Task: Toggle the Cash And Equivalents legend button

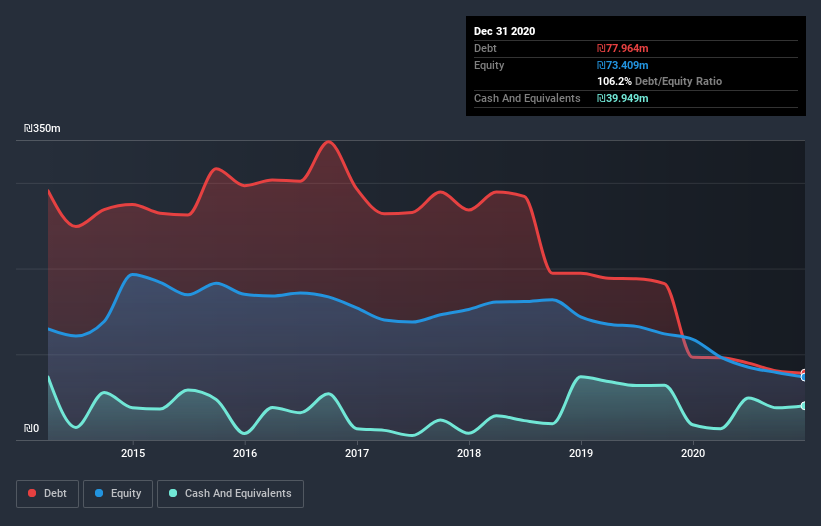Action: tap(230, 494)
